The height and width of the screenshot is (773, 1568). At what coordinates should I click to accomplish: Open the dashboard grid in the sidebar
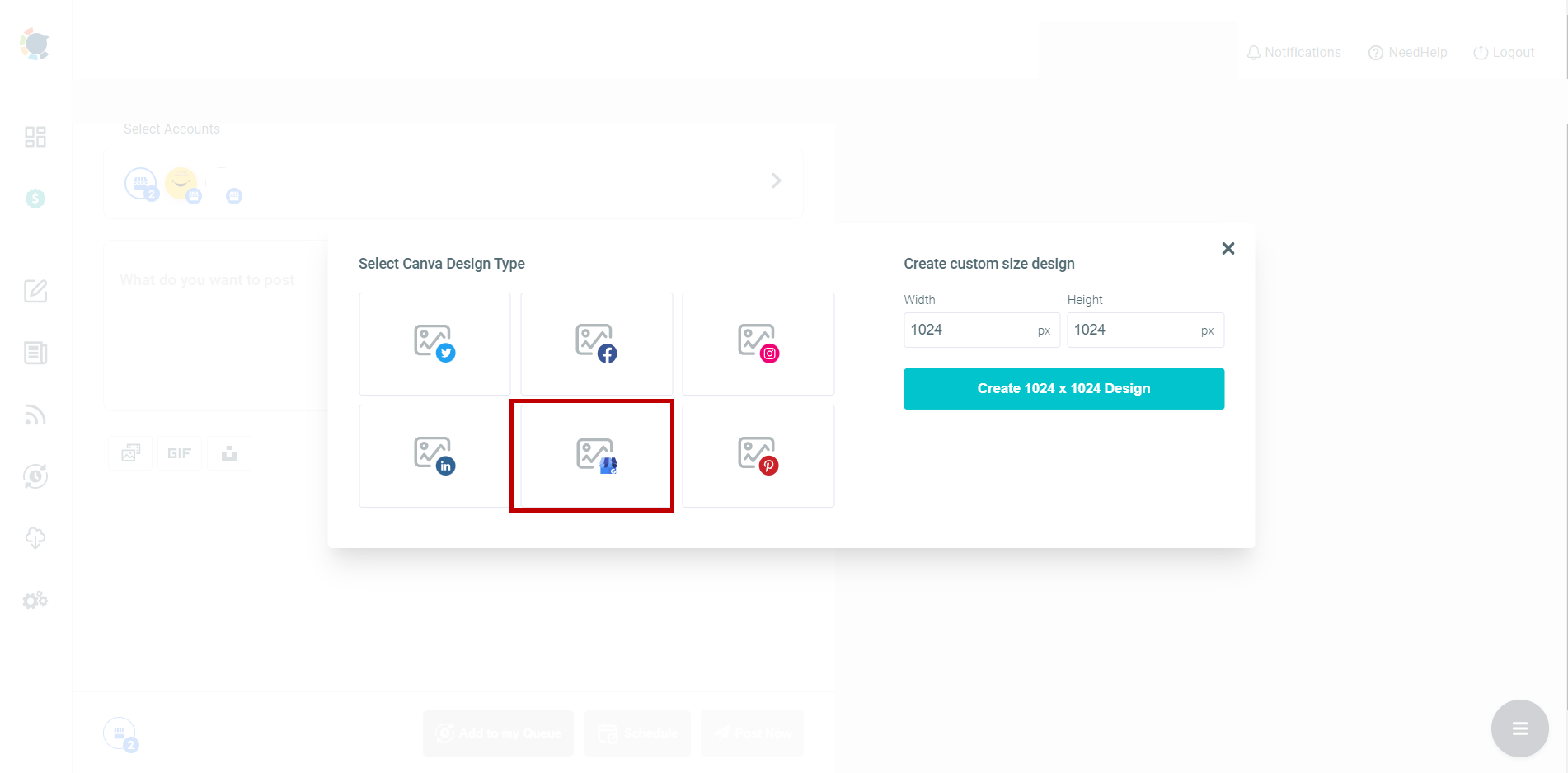point(35,136)
